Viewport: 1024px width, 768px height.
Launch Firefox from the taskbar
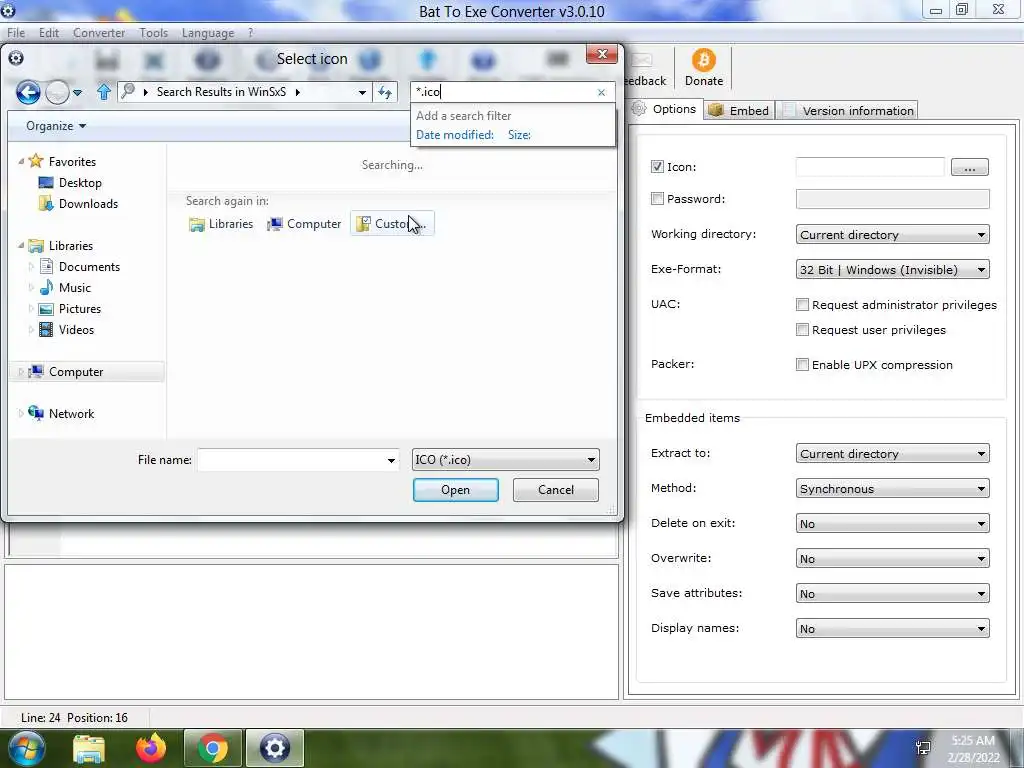coord(151,748)
